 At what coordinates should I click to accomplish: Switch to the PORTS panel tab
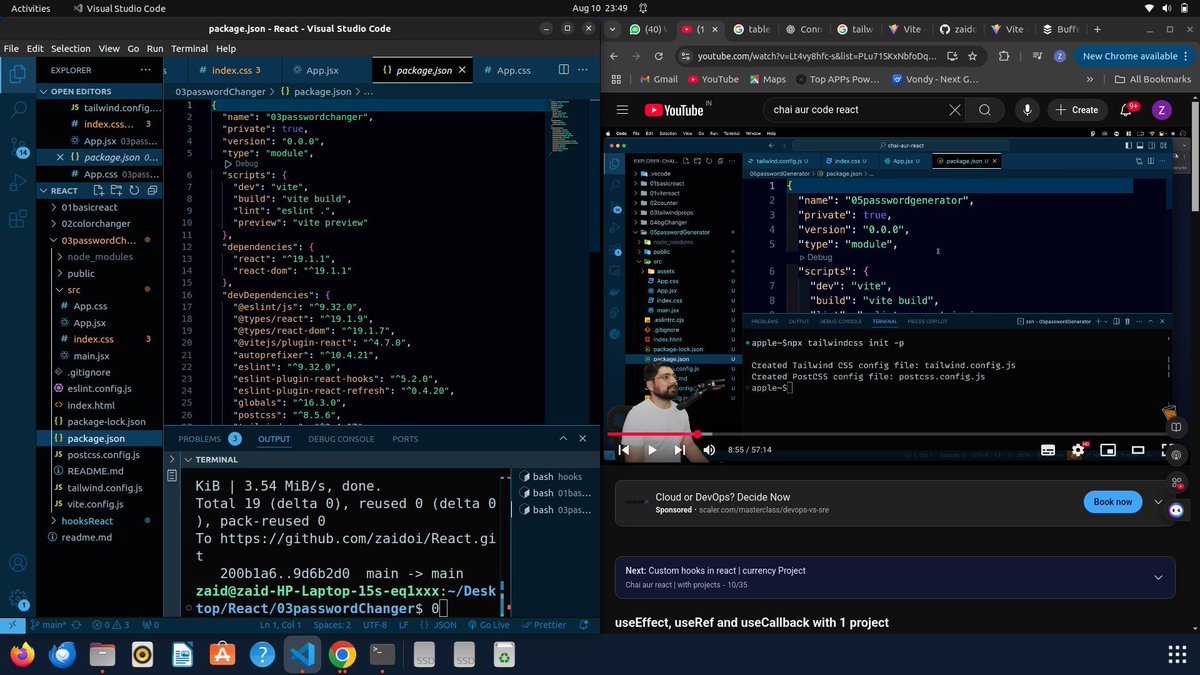pos(405,439)
